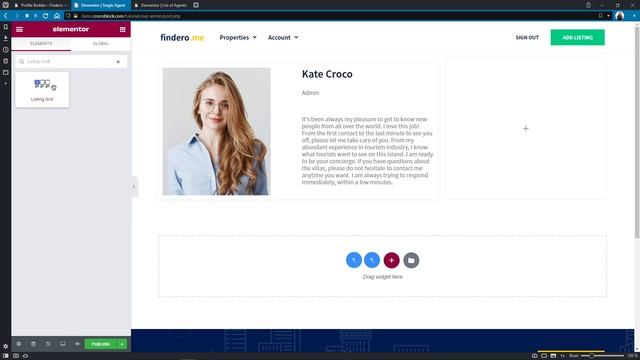640x360 pixels.
Task: Select the Listing Grid widget
Action: click(x=42, y=90)
